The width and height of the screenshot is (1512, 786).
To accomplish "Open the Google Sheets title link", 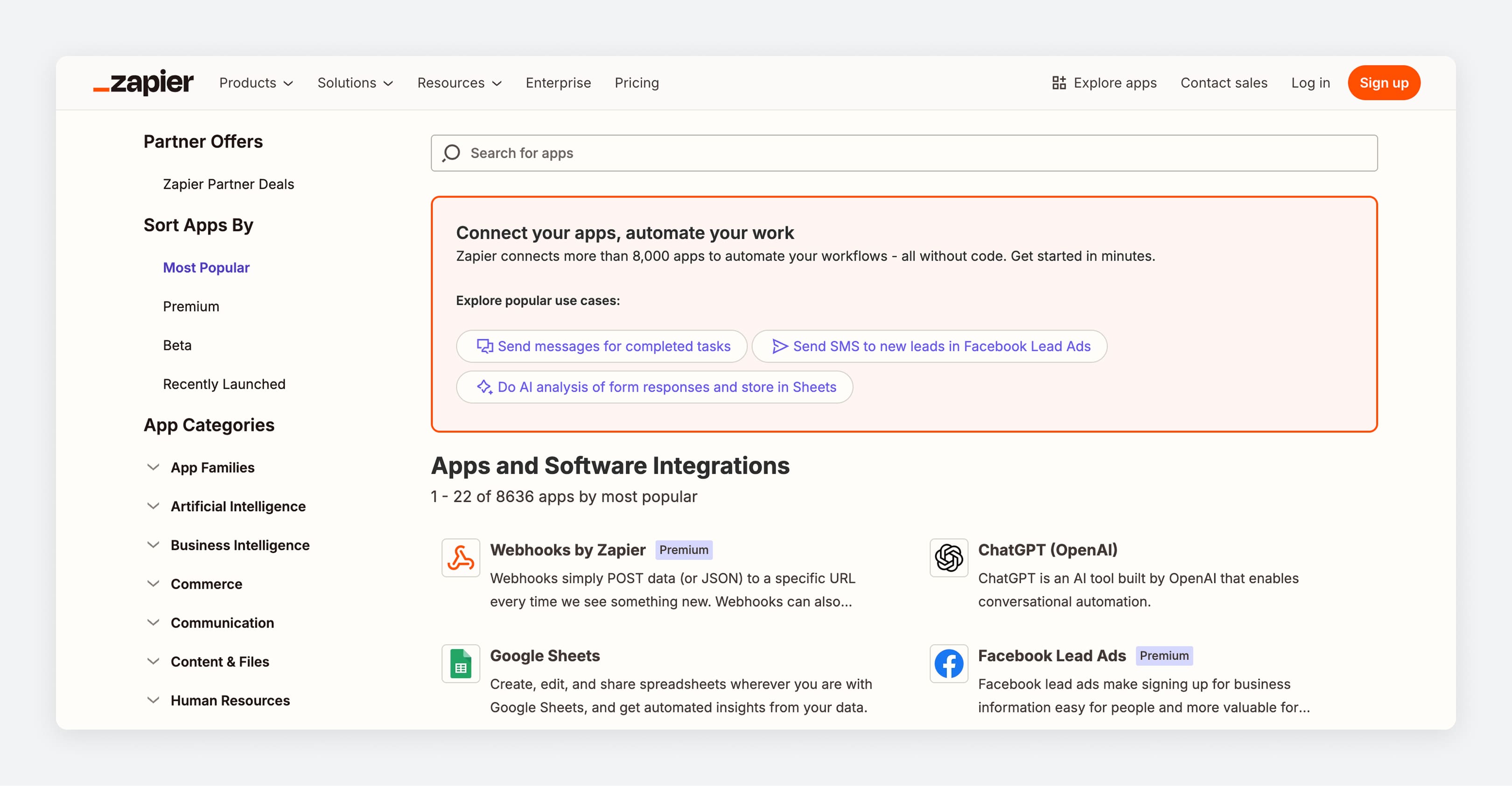I will click(545, 655).
